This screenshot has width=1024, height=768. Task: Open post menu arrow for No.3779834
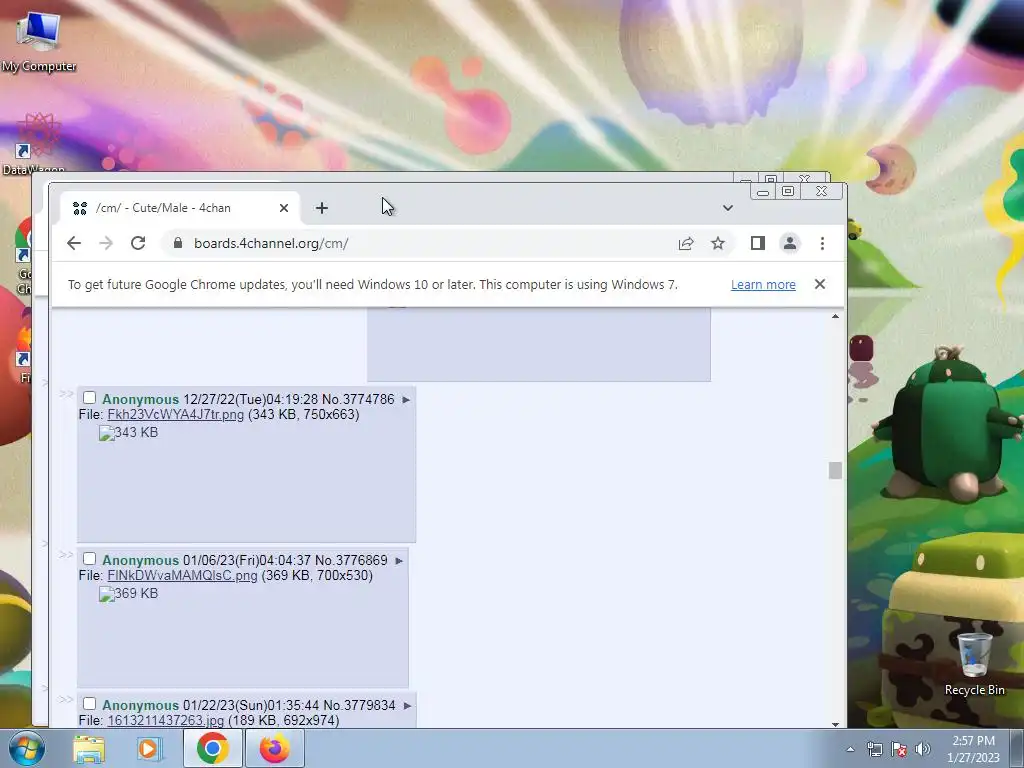[x=407, y=706]
